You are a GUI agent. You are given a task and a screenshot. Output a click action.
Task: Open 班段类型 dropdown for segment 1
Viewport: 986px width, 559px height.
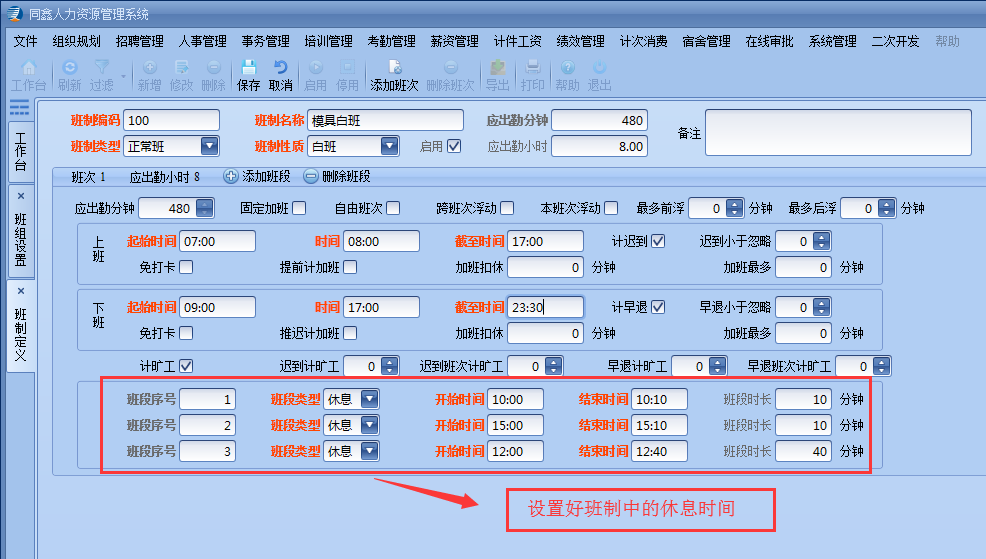[x=369, y=399]
